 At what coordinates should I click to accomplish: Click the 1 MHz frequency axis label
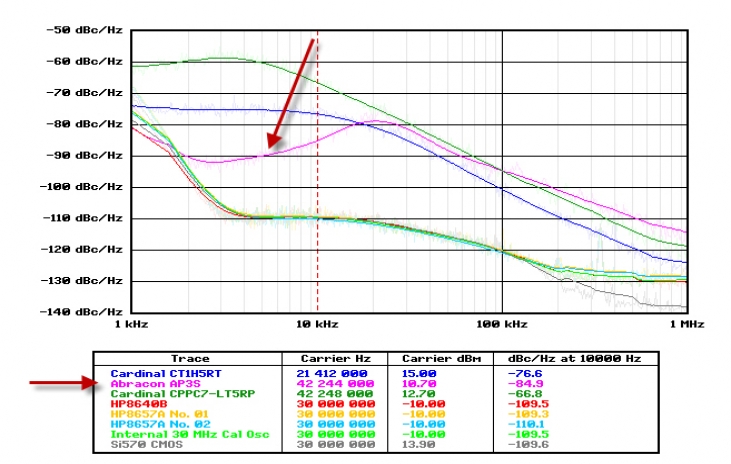(686, 324)
